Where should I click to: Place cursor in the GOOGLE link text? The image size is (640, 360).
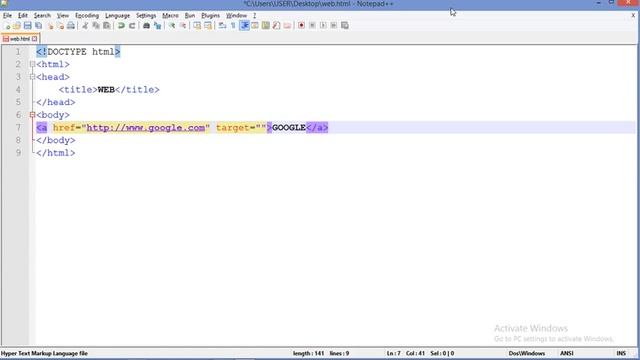point(289,128)
